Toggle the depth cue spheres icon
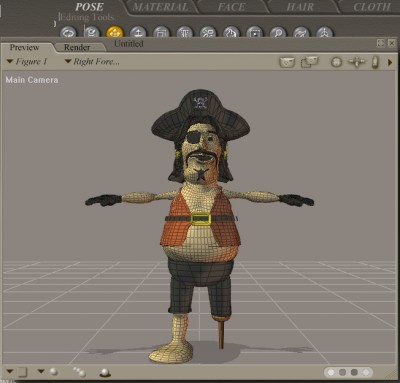 (80, 372)
